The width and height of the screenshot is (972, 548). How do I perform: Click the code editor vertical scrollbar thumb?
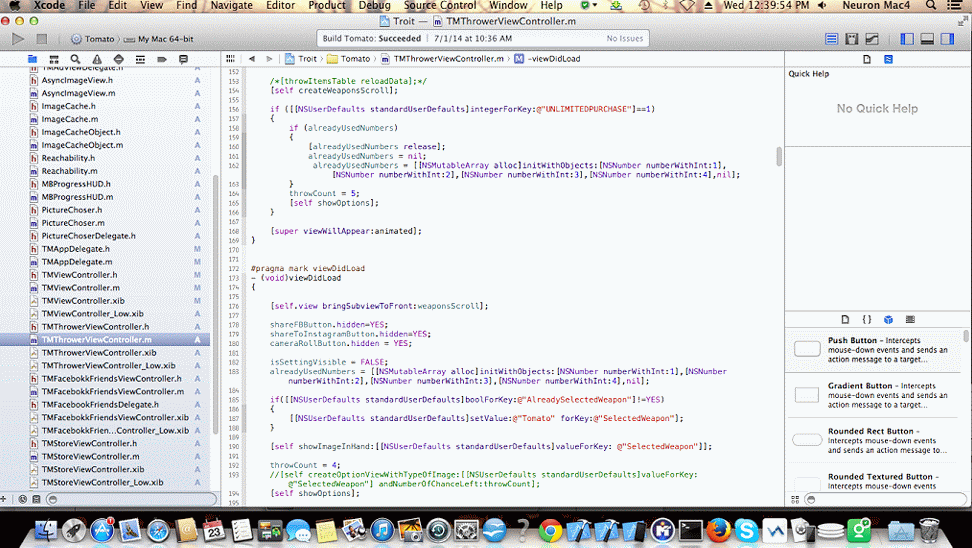coord(779,156)
